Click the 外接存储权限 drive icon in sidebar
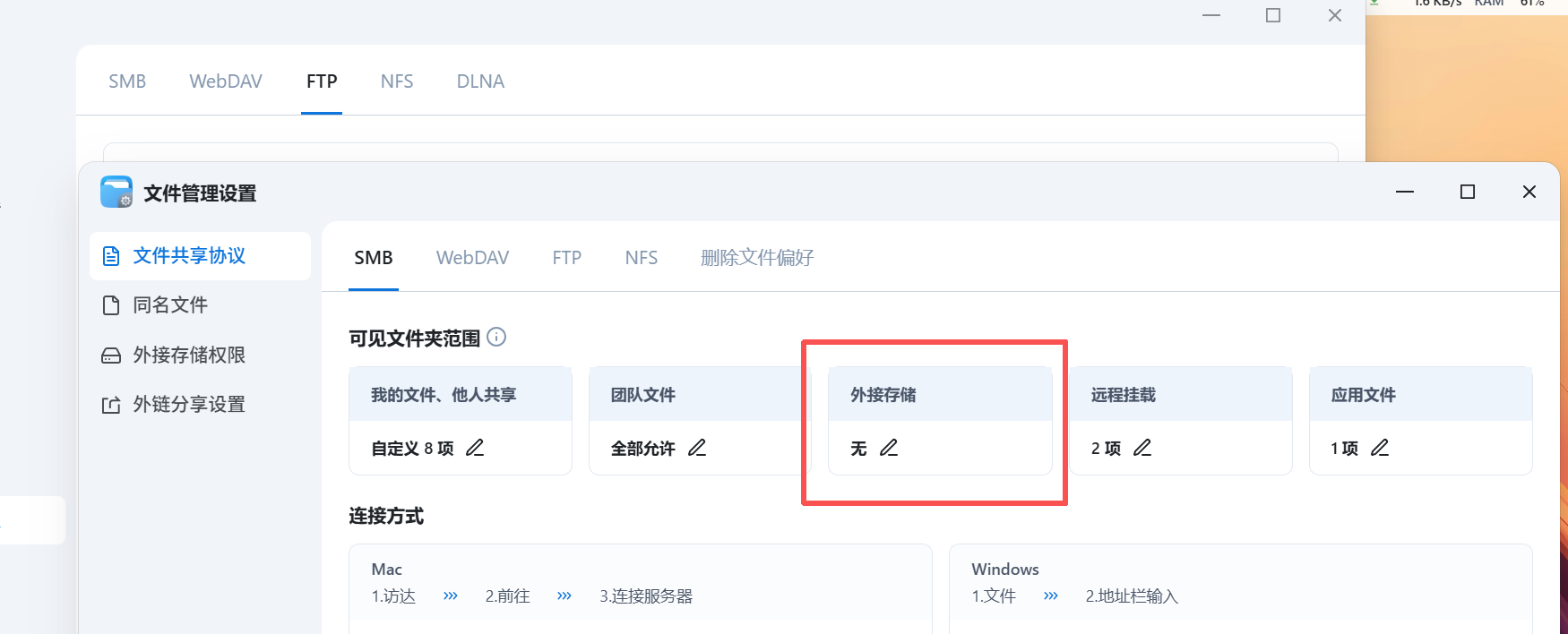This screenshot has height=634, width=1568. (111, 355)
